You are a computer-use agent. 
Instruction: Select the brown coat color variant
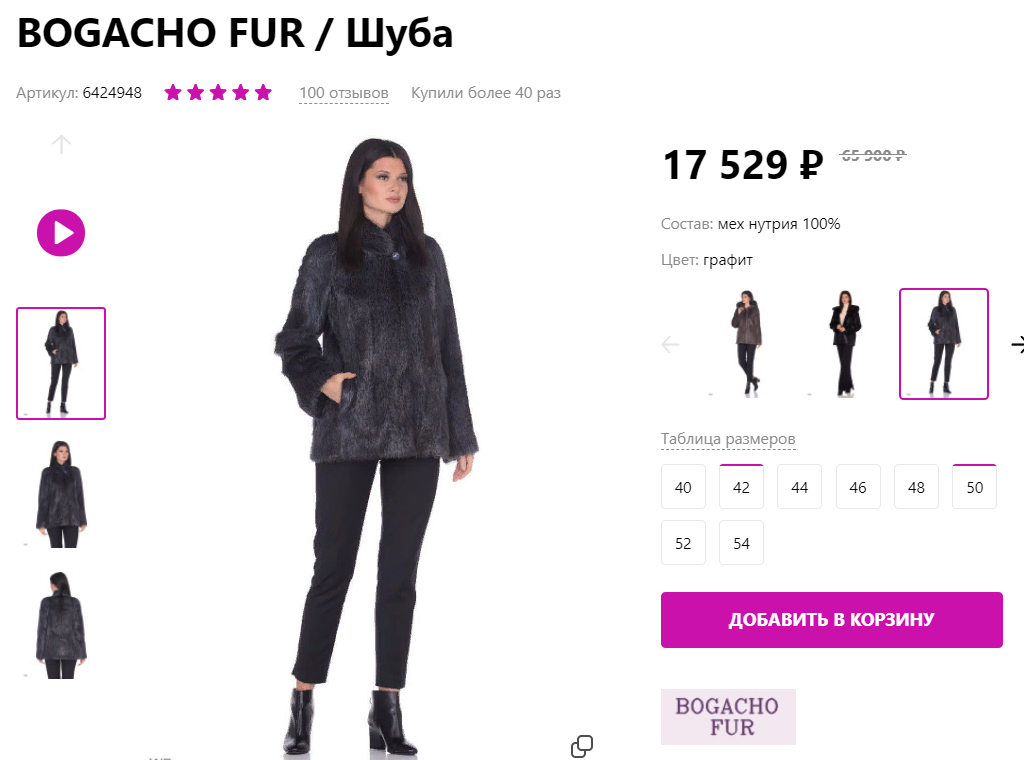coord(746,343)
